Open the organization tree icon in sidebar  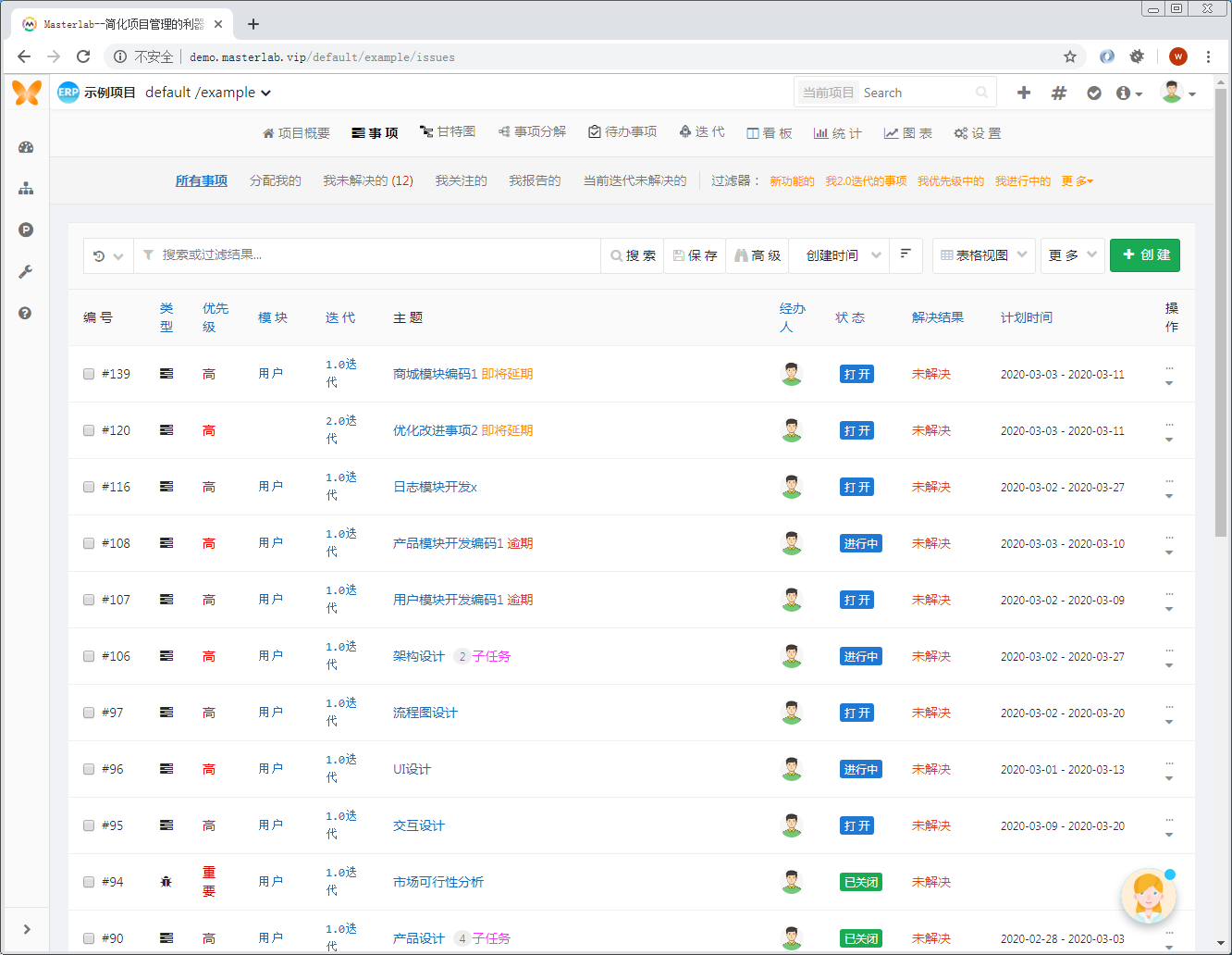(26, 189)
